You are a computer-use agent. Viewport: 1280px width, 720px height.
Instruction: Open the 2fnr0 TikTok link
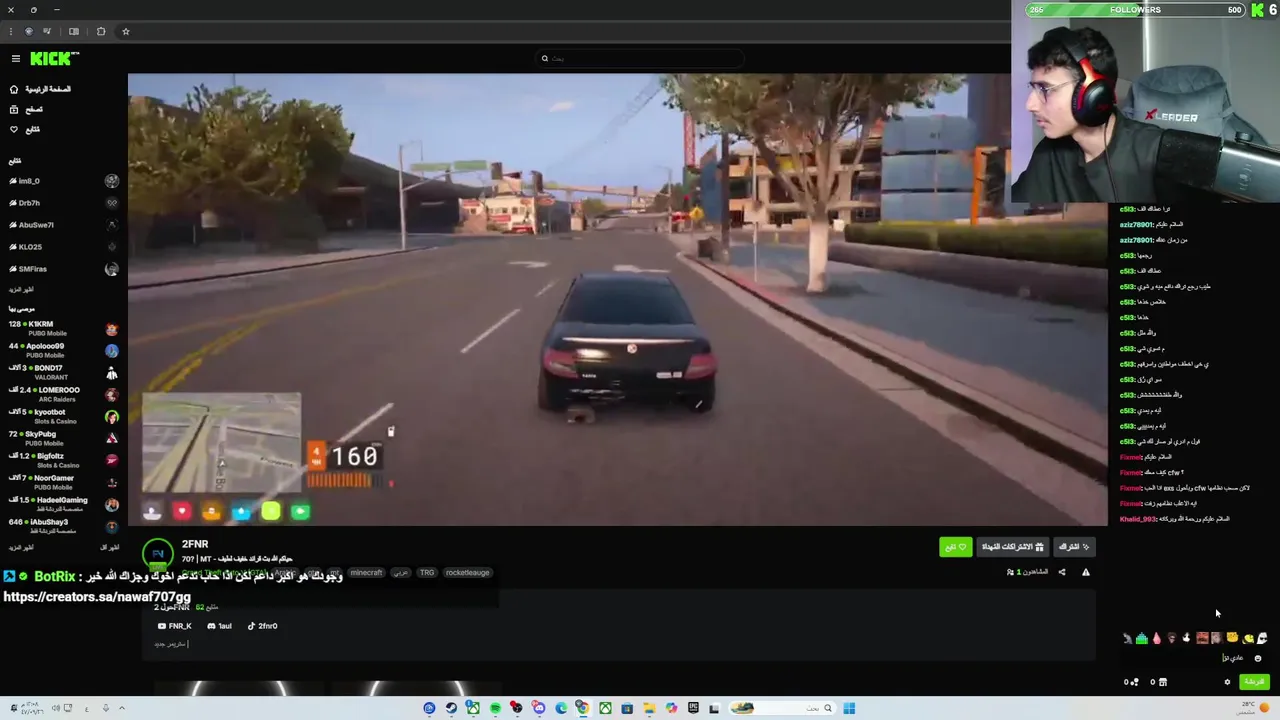coord(262,626)
